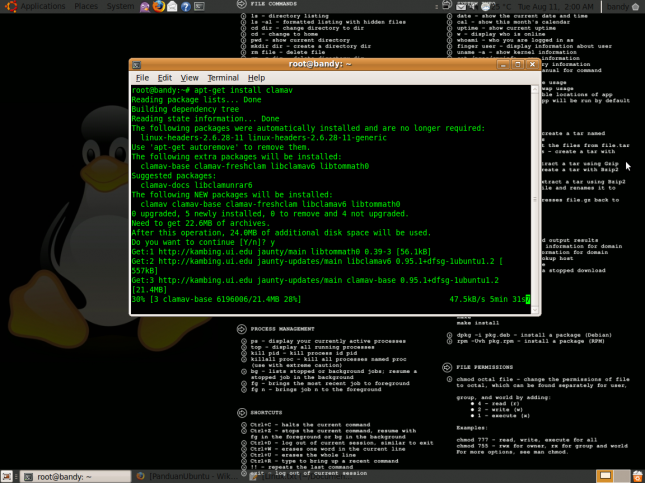
Task: Open the Applications menu
Action: coord(43,7)
